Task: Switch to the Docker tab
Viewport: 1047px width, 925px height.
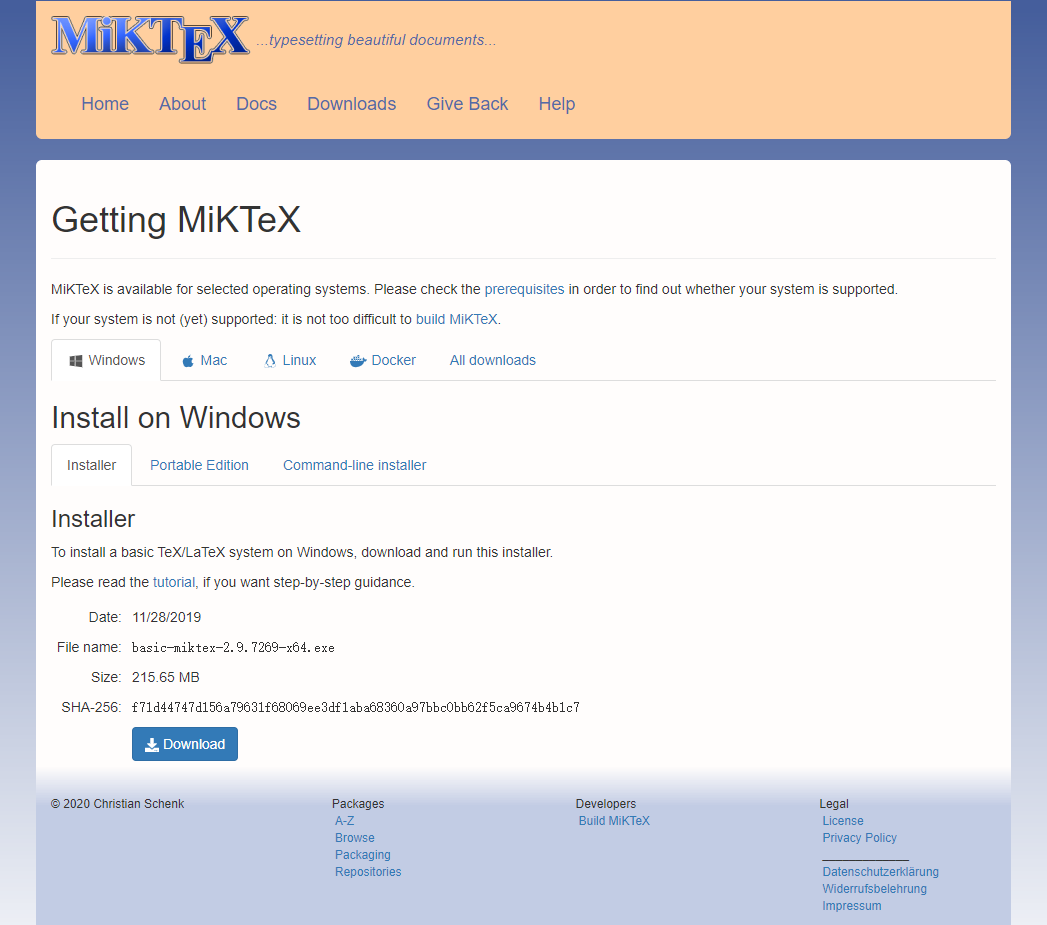Action: pyautogui.click(x=383, y=361)
